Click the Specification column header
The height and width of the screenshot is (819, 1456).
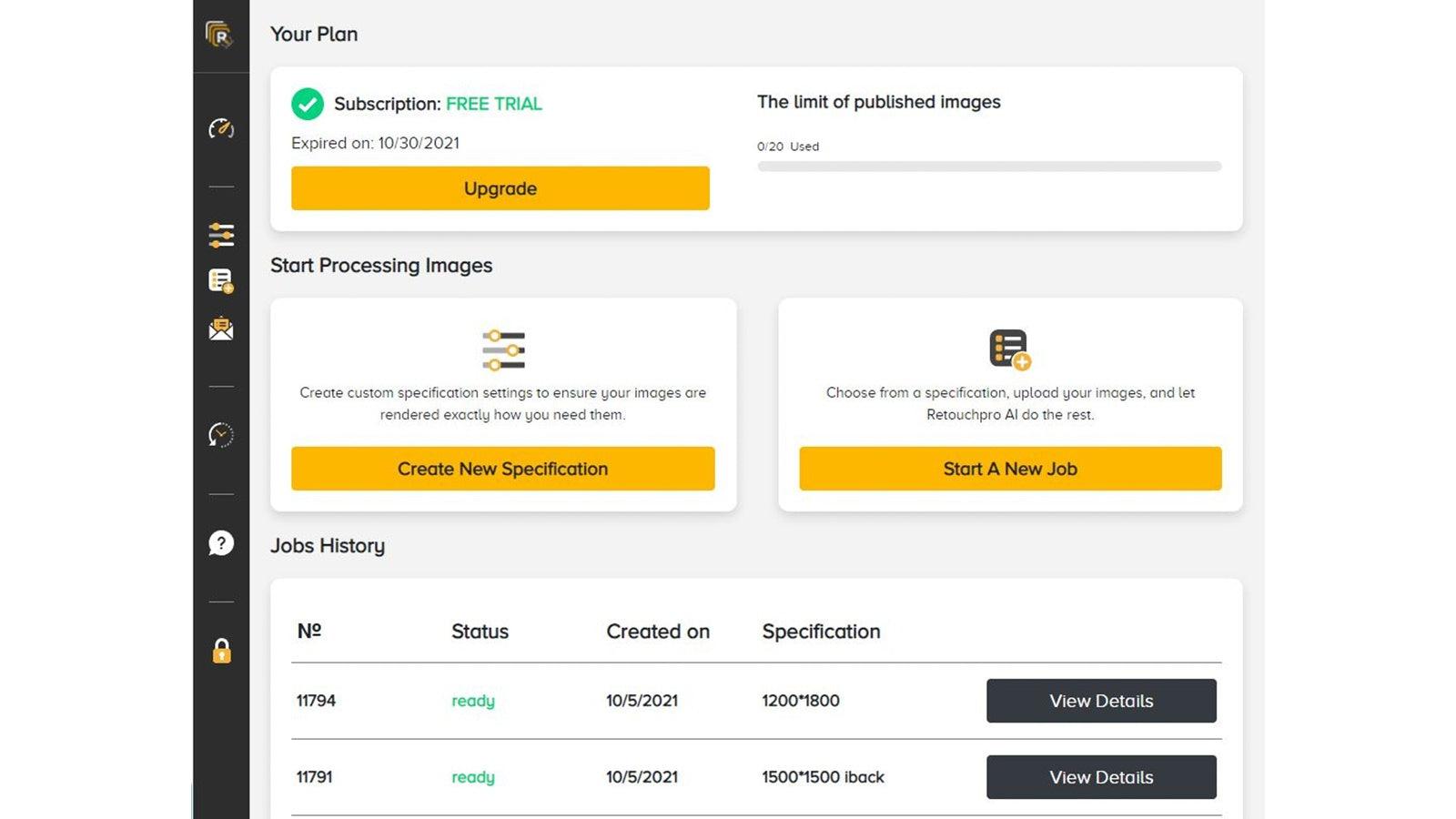click(x=820, y=632)
